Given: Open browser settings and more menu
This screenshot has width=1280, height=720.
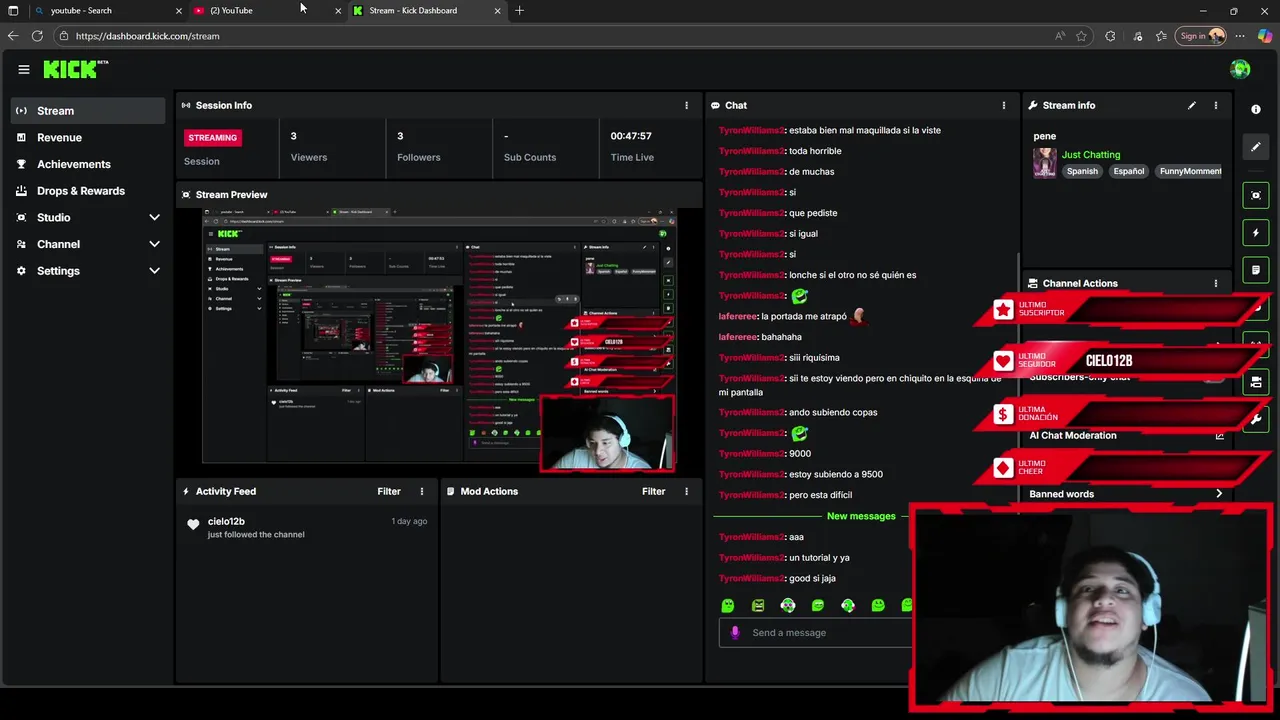Looking at the screenshot, I should pos(1241,36).
